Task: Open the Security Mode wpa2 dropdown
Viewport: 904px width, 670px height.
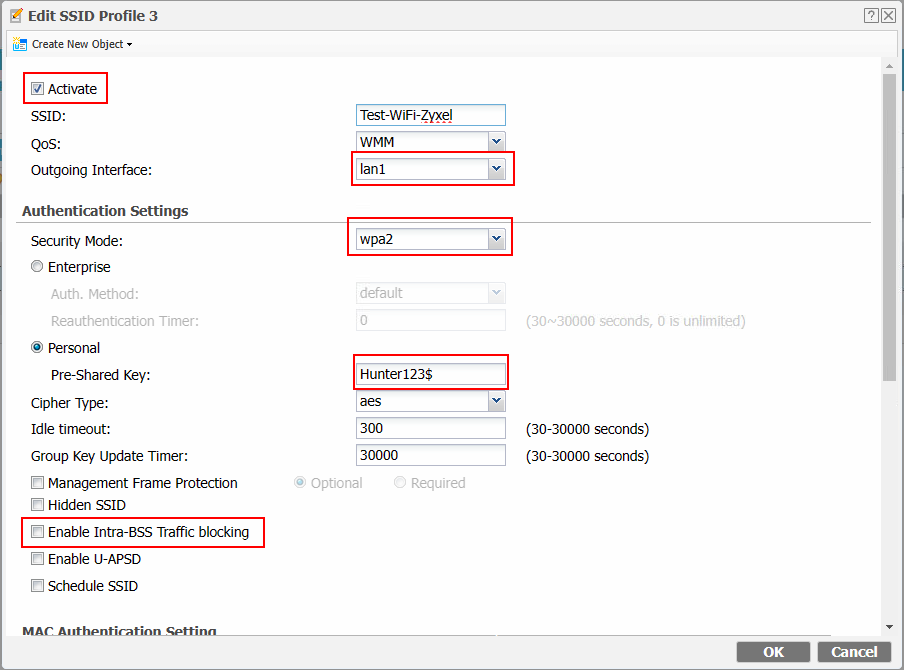Action: tap(496, 238)
